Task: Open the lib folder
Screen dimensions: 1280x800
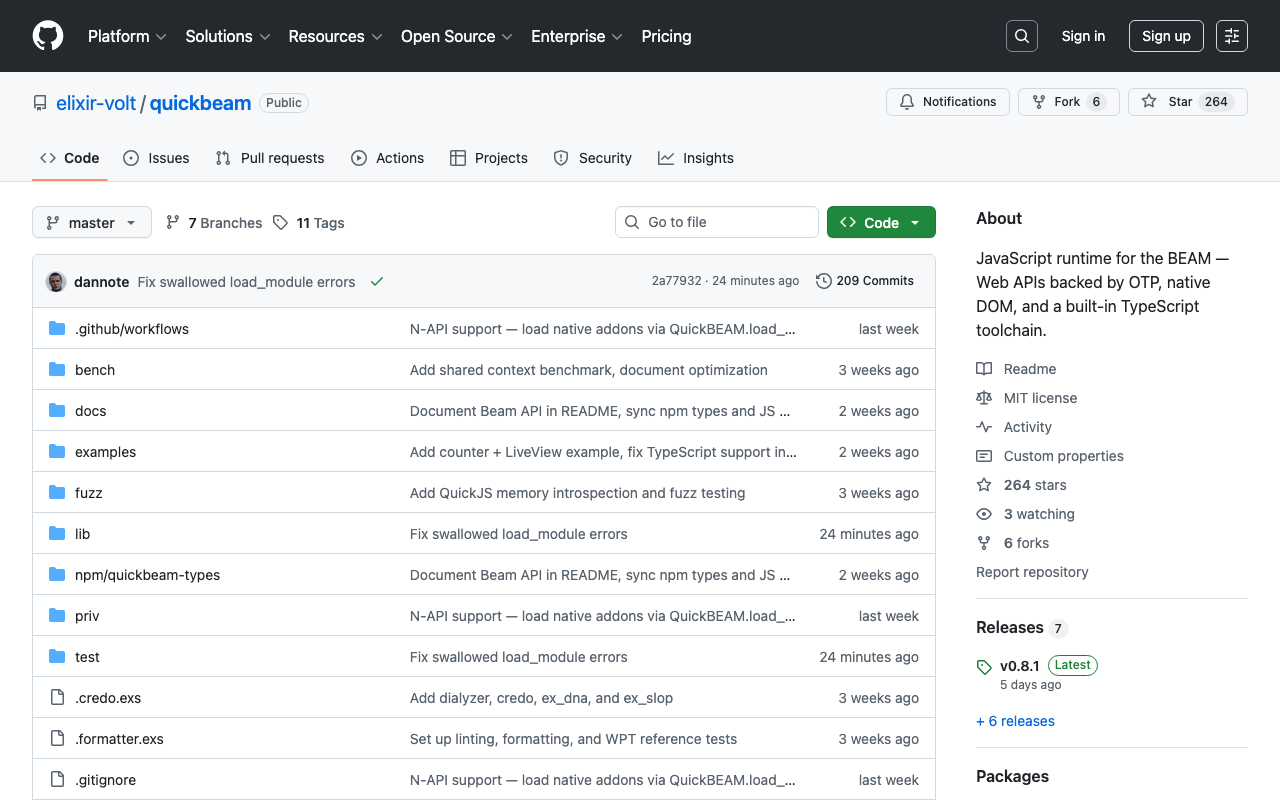Action: tap(82, 533)
